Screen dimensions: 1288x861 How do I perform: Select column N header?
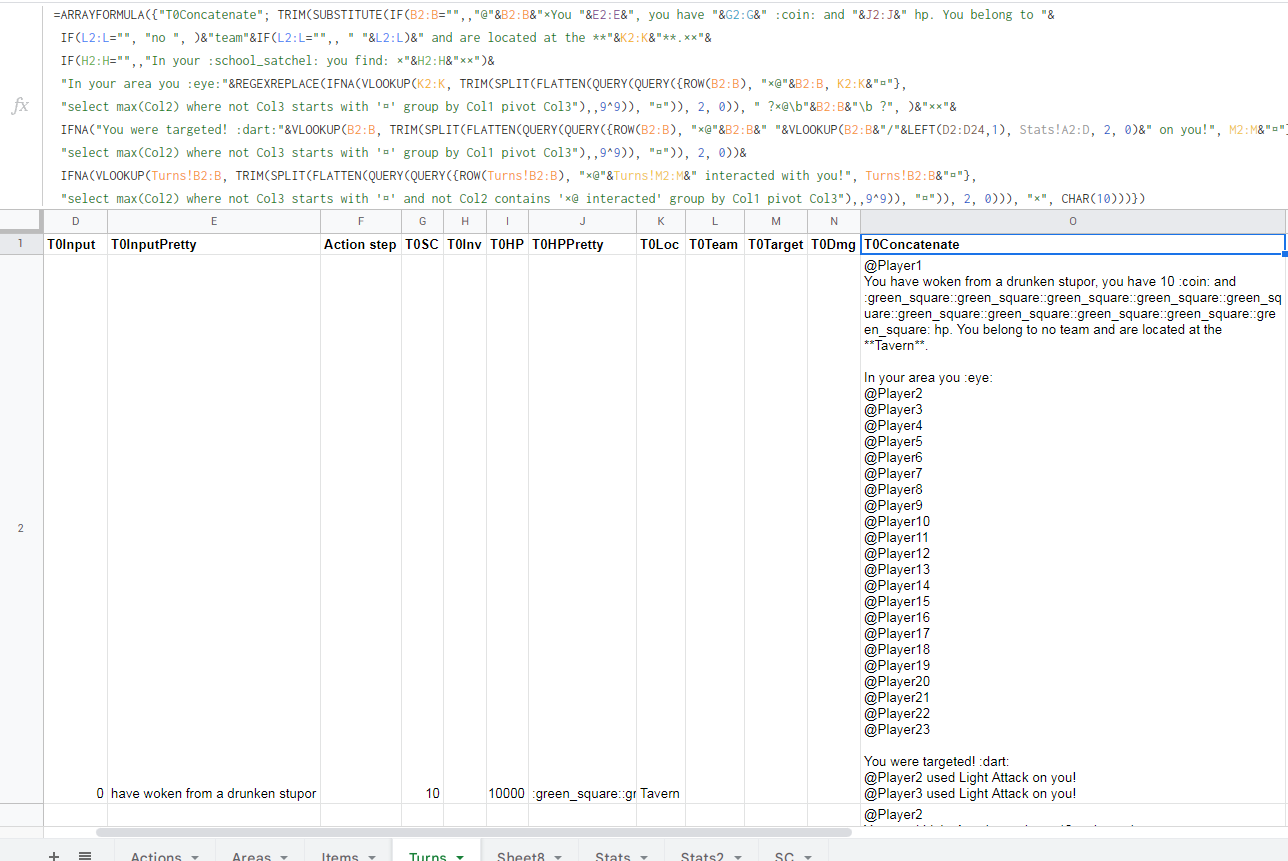[834, 221]
